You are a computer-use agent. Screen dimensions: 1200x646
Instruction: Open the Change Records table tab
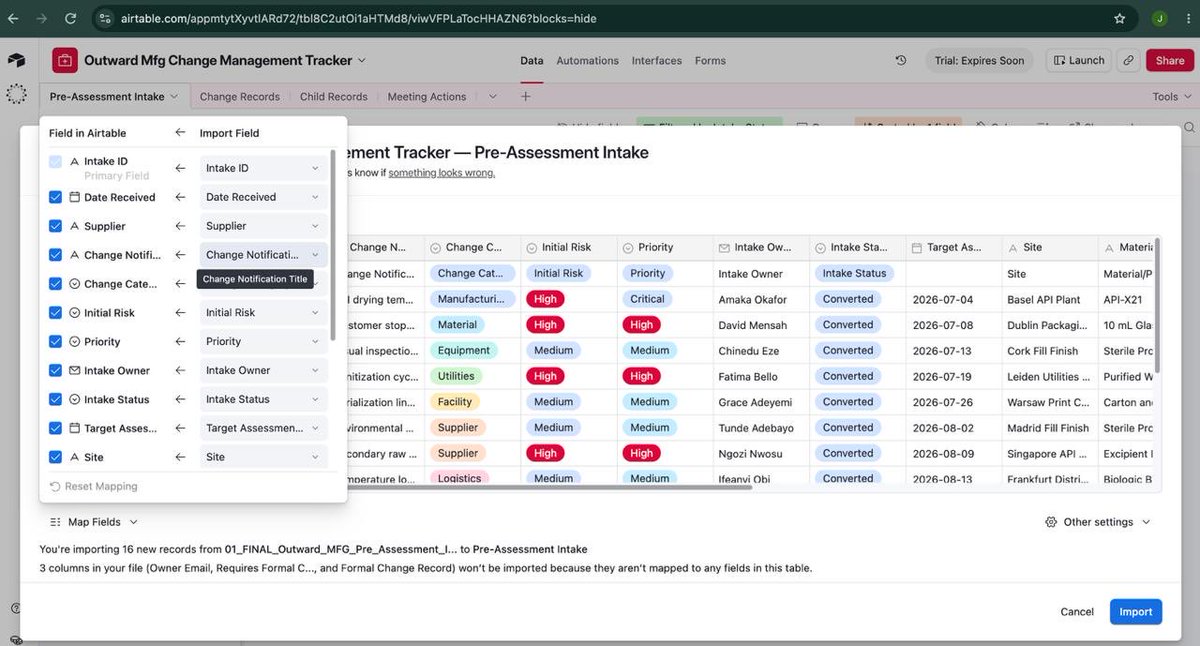[239, 97]
